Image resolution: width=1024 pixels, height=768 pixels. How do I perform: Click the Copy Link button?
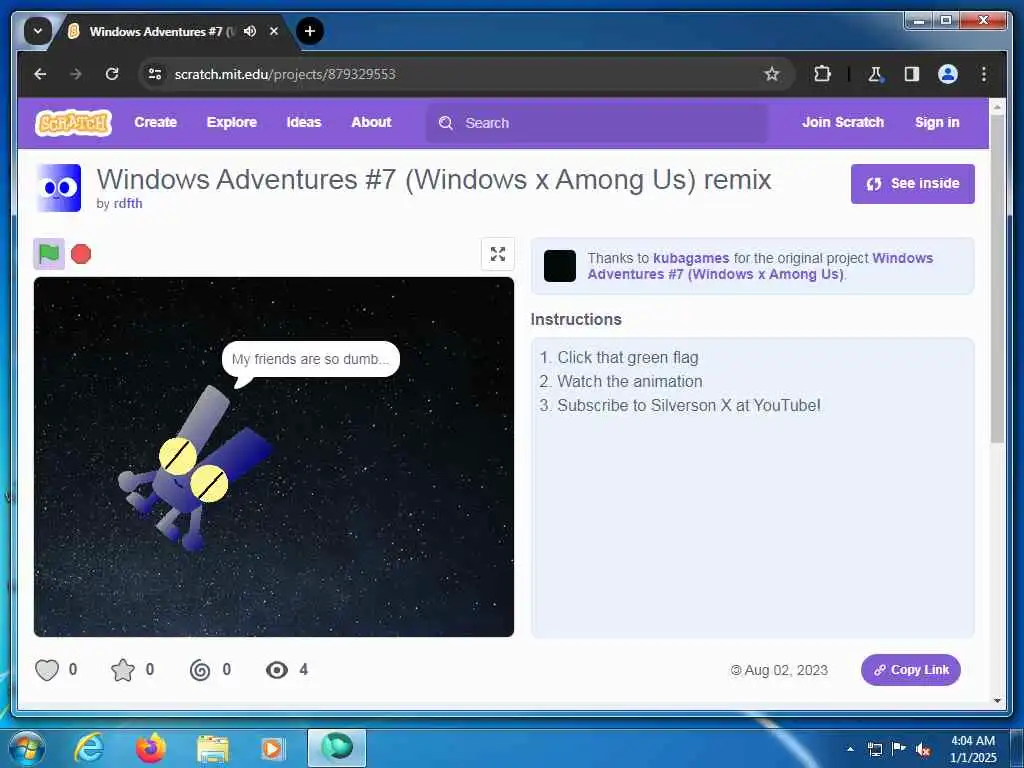coord(910,670)
